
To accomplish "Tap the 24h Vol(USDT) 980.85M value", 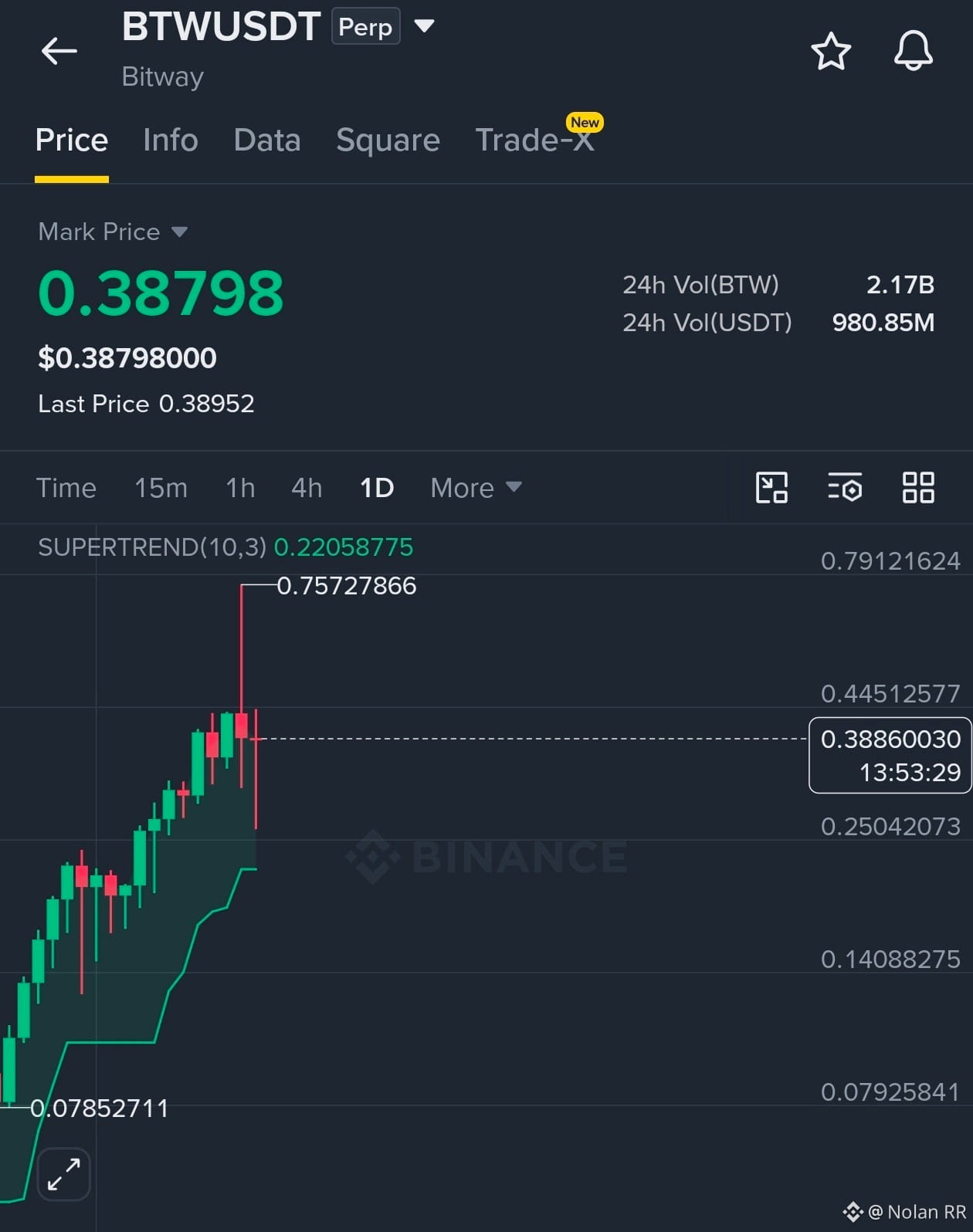I will 883,323.
